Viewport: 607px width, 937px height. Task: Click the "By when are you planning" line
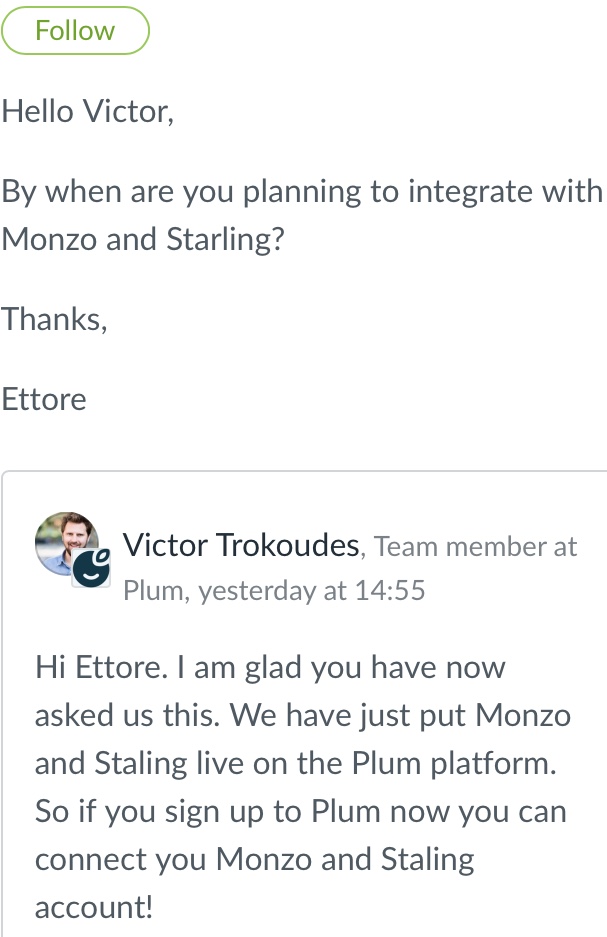302,192
